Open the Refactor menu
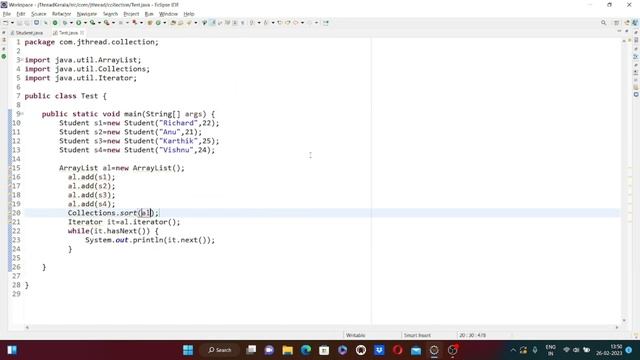 62,14
